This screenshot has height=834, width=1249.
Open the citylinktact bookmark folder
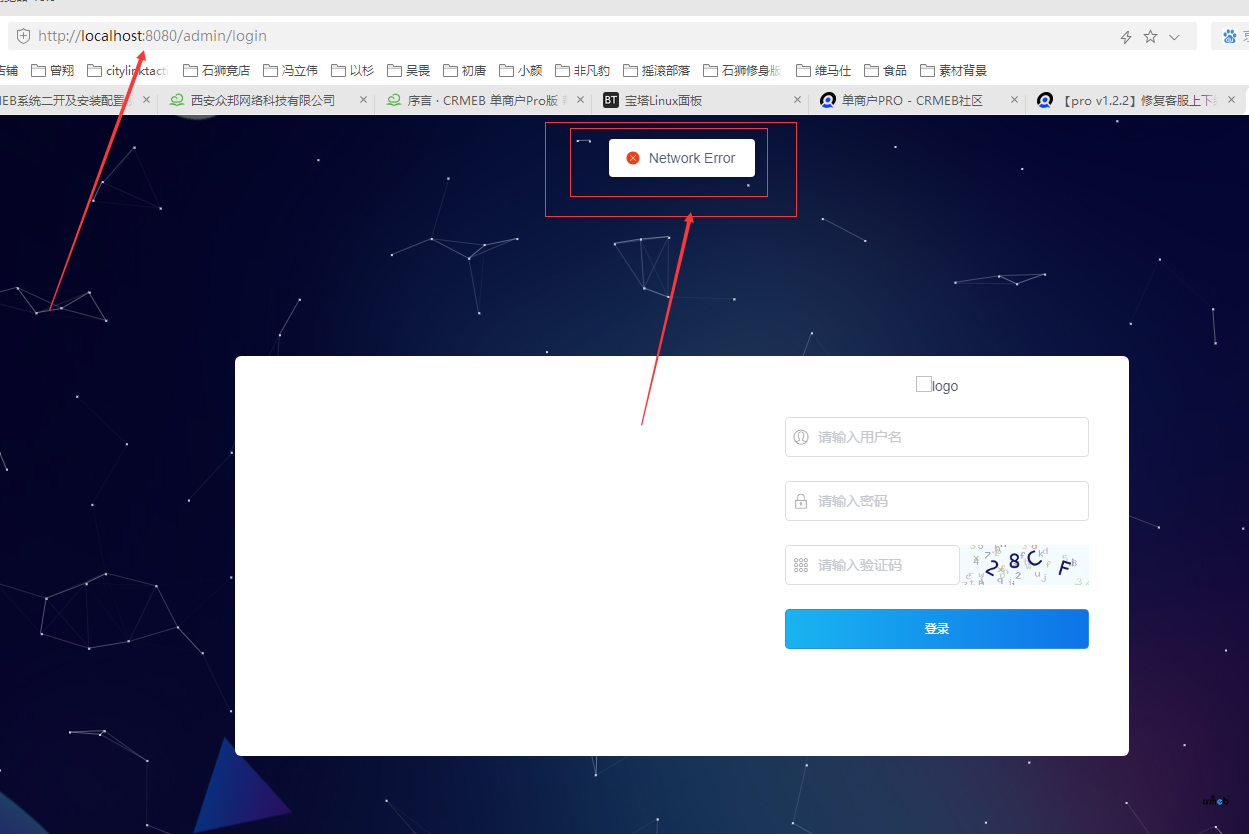click(128, 70)
